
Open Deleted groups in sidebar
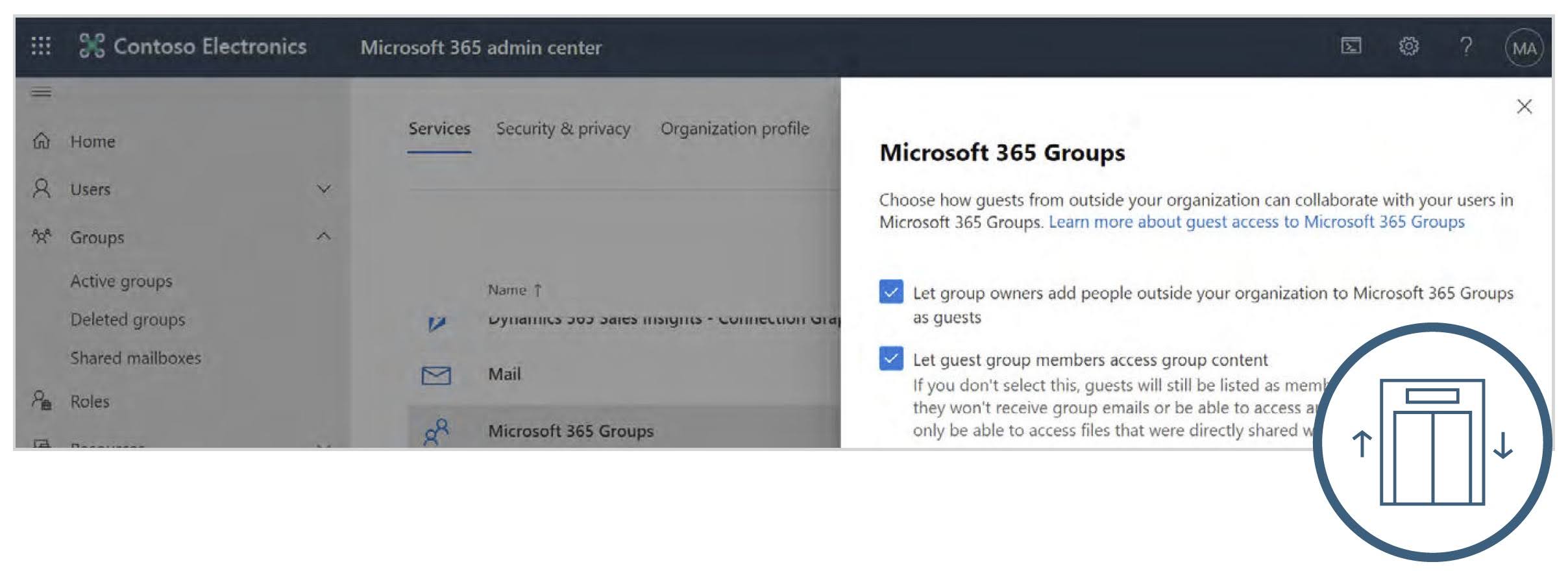128,319
